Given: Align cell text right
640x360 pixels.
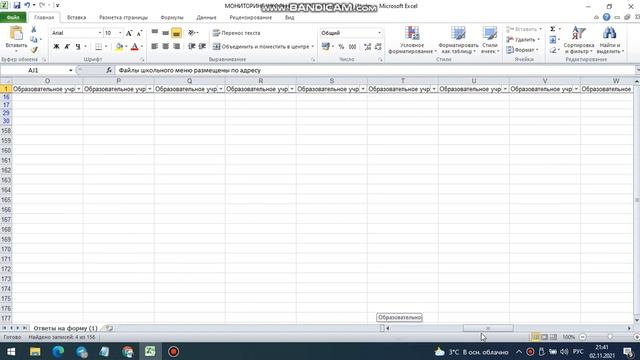Looking at the screenshot, I should tap(176, 47).
